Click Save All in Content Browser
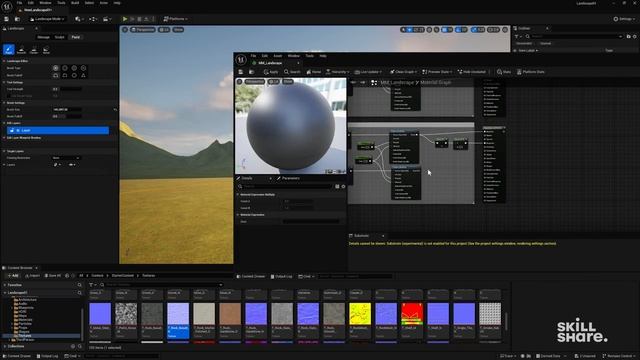The image size is (640, 360). click(x=53, y=276)
